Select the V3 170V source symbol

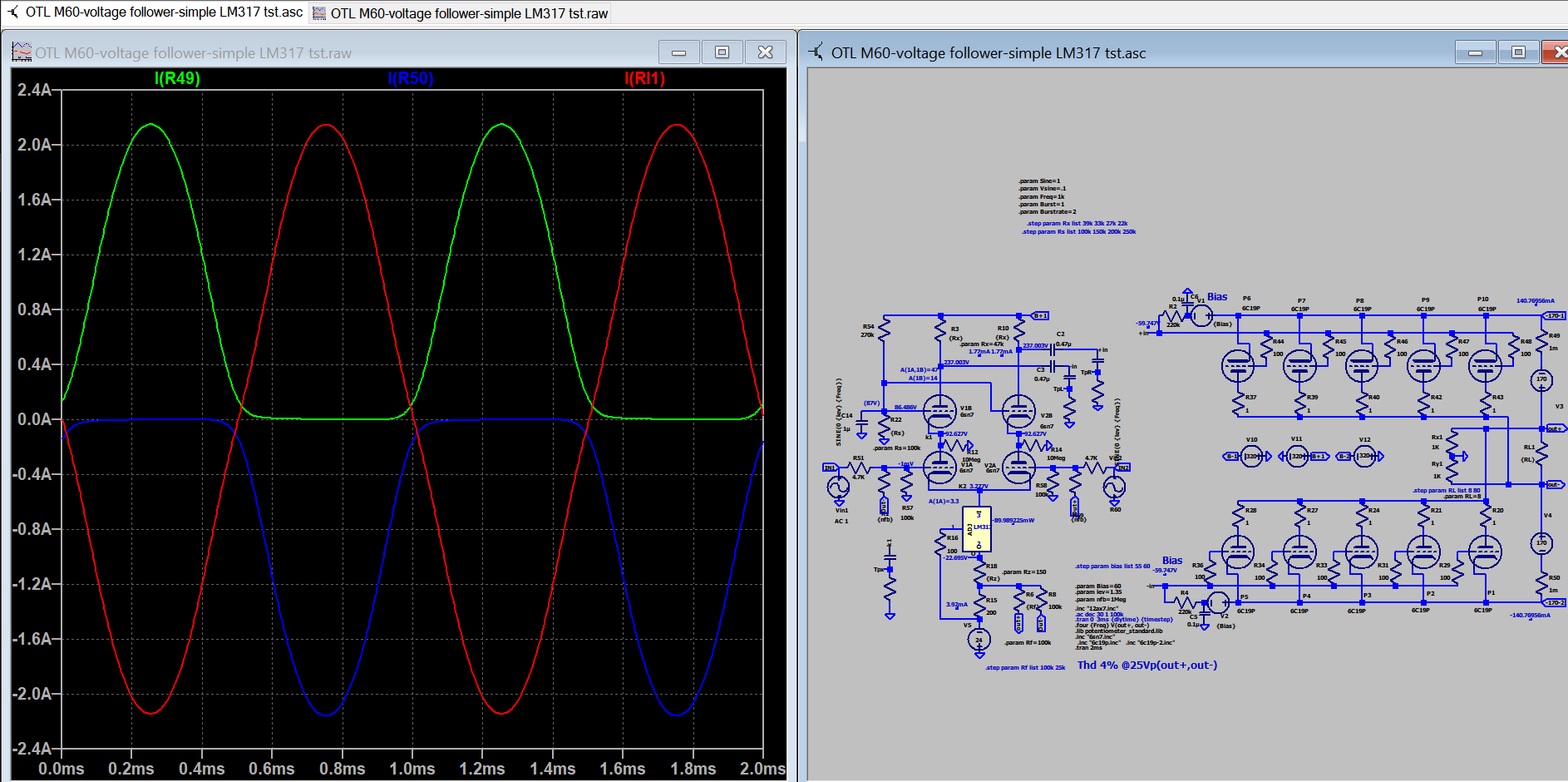(x=1542, y=379)
